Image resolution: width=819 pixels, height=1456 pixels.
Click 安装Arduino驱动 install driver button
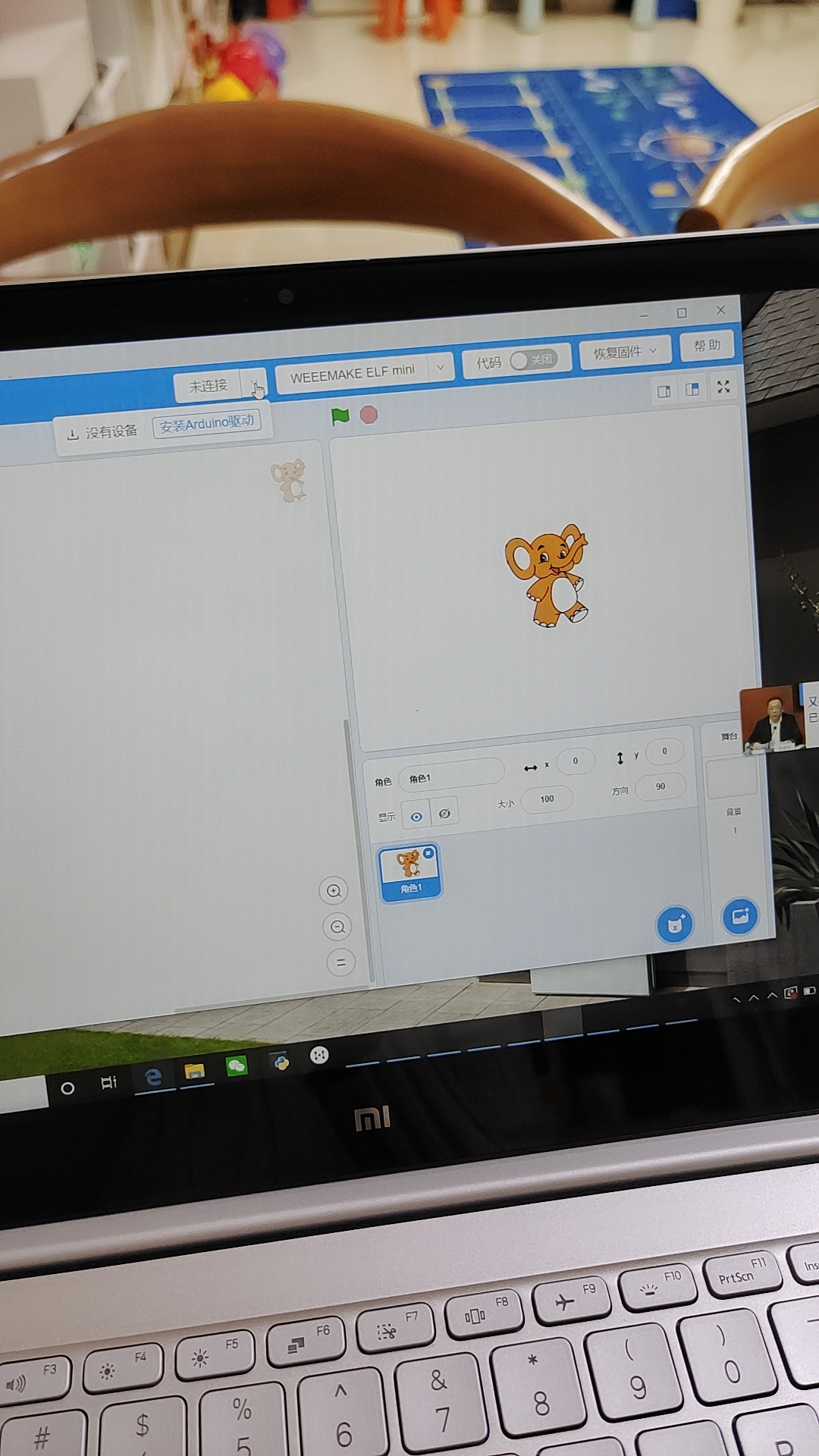click(x=207, y=423)
